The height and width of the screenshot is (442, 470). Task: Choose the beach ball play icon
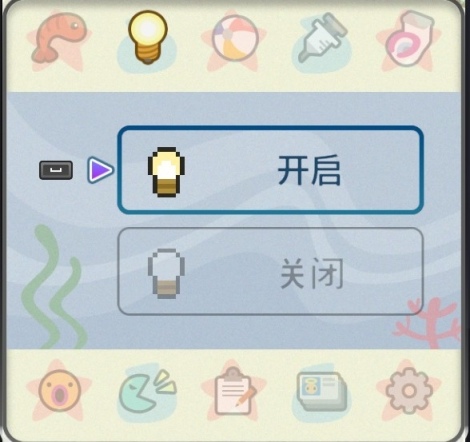point(235,38)
